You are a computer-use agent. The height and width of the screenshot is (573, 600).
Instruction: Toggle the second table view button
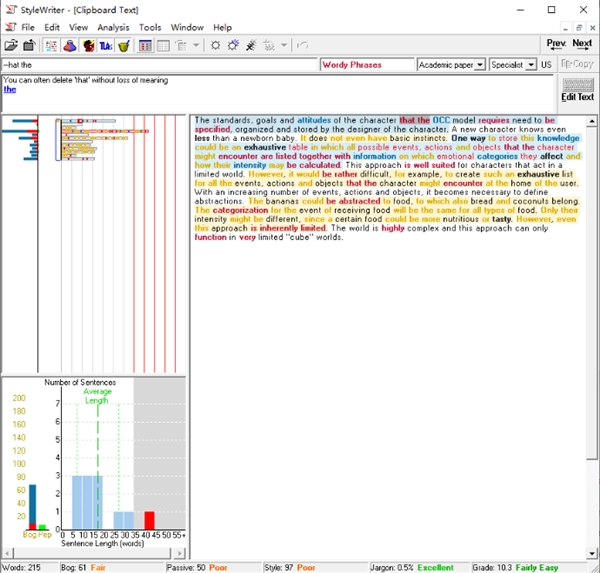pos(163,45)
